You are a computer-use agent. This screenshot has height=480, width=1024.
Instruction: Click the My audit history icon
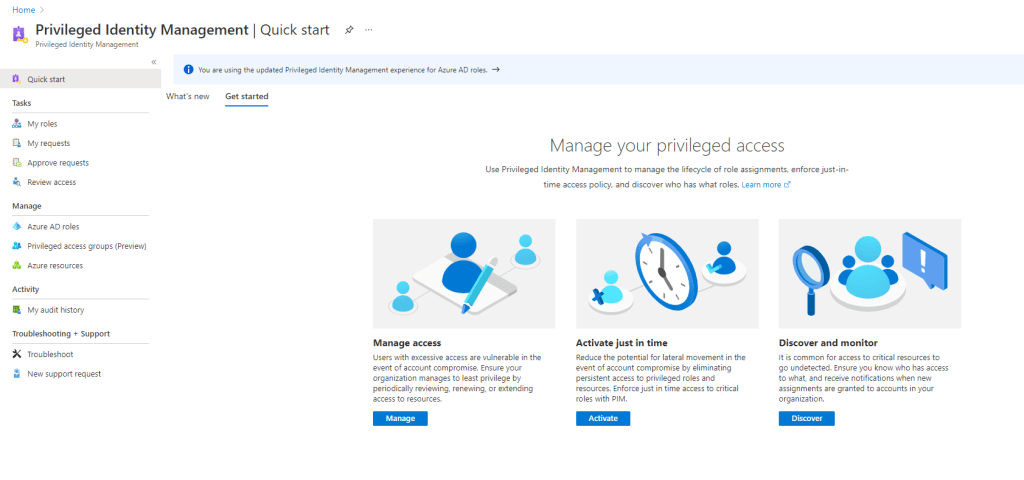pos(17,310)
